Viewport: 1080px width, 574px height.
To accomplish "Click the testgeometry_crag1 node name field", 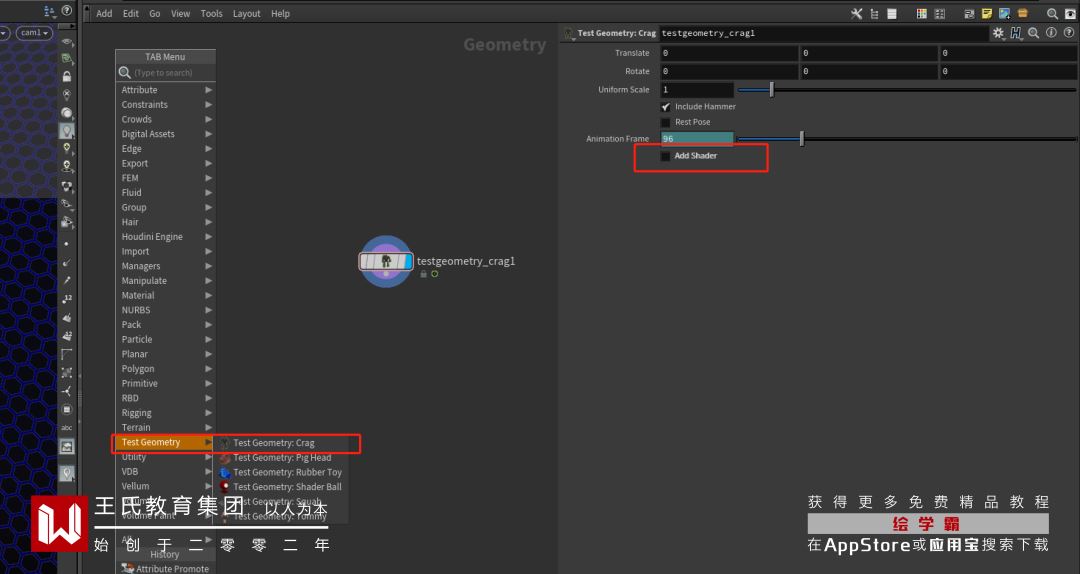I will (823, 33).
